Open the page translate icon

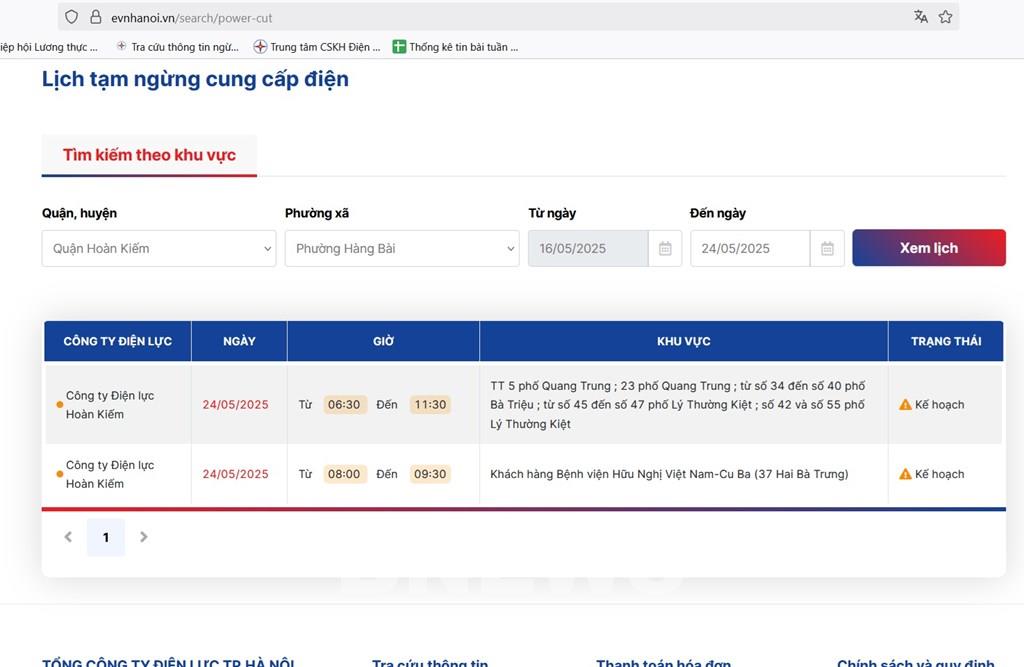(x=920, y=17)
